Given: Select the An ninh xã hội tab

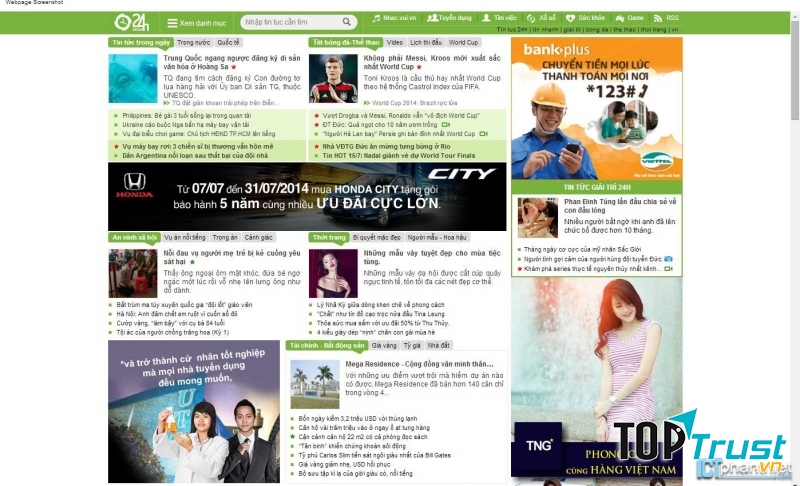Looking at the screenshot, I should 134,238.
